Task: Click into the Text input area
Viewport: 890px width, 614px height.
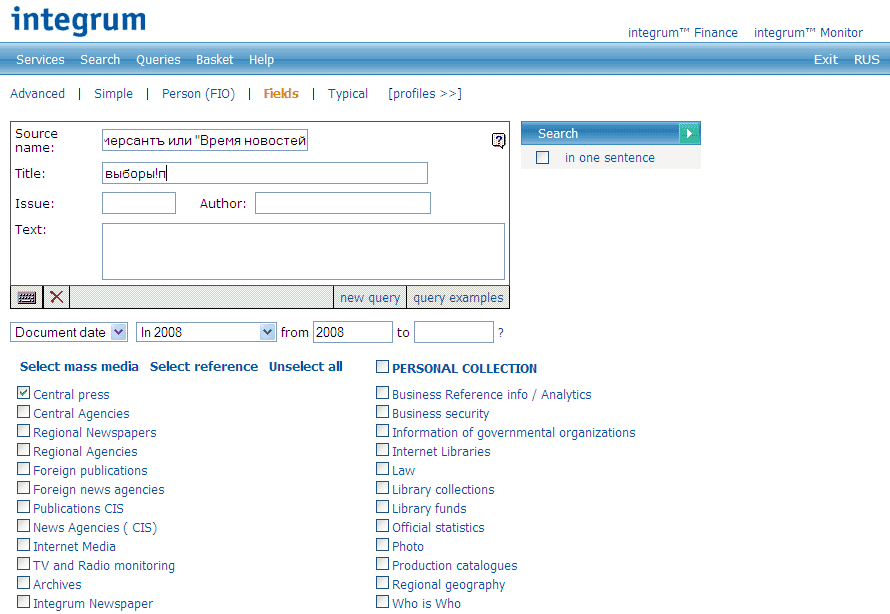Action: 303,251
